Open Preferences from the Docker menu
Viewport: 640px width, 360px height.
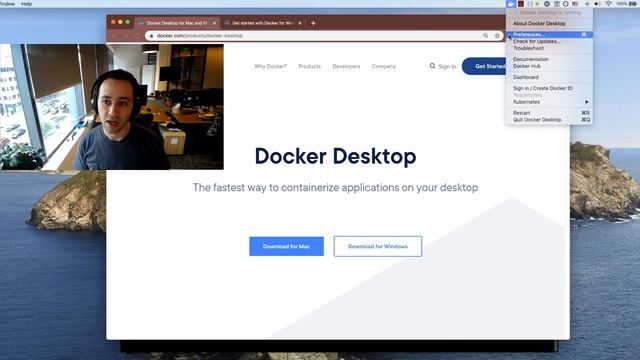(549, 35)
